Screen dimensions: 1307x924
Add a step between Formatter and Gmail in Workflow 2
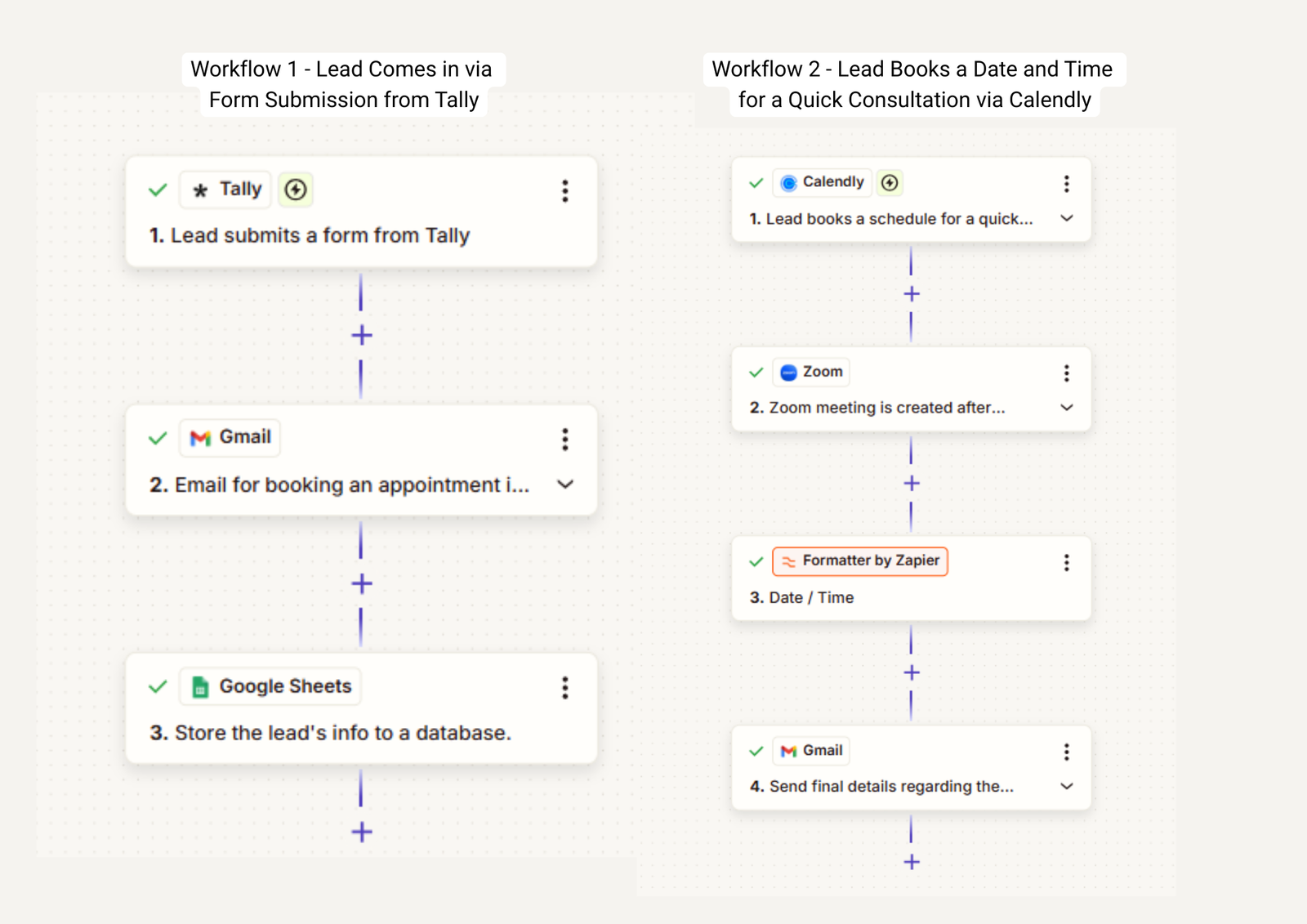912,672
